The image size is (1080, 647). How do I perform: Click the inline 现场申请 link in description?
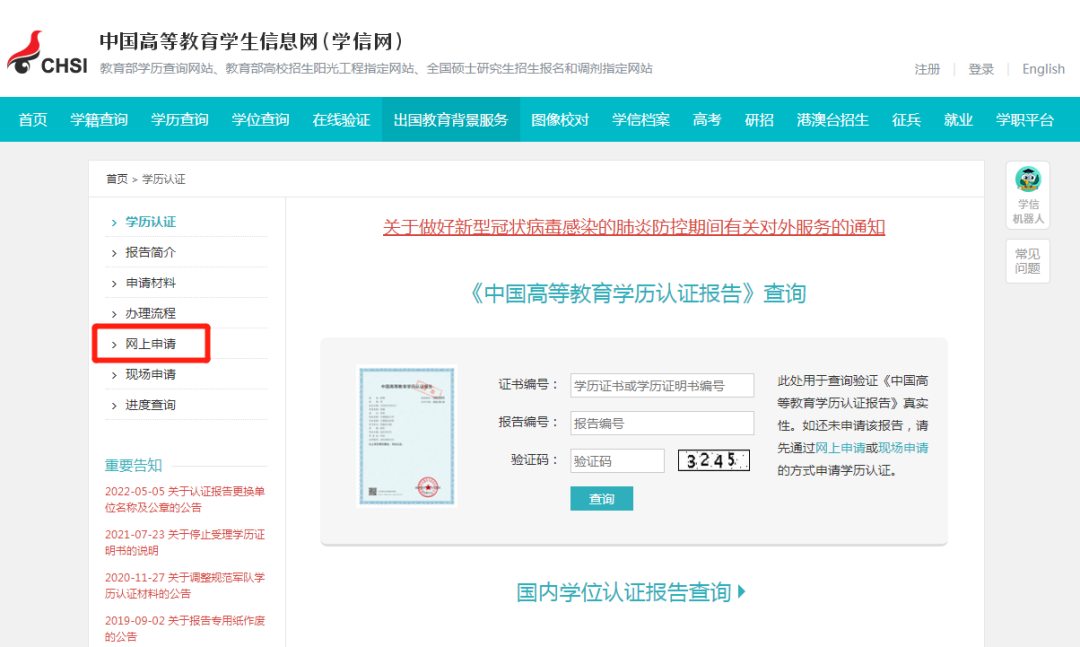[903, 448]
